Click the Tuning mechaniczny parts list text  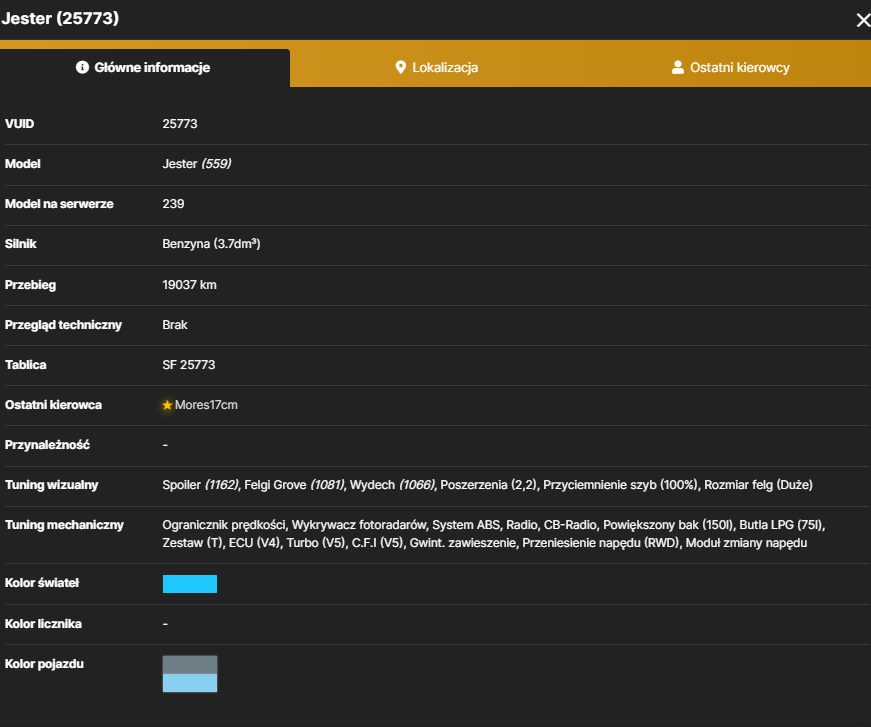(x=494, y=534)
